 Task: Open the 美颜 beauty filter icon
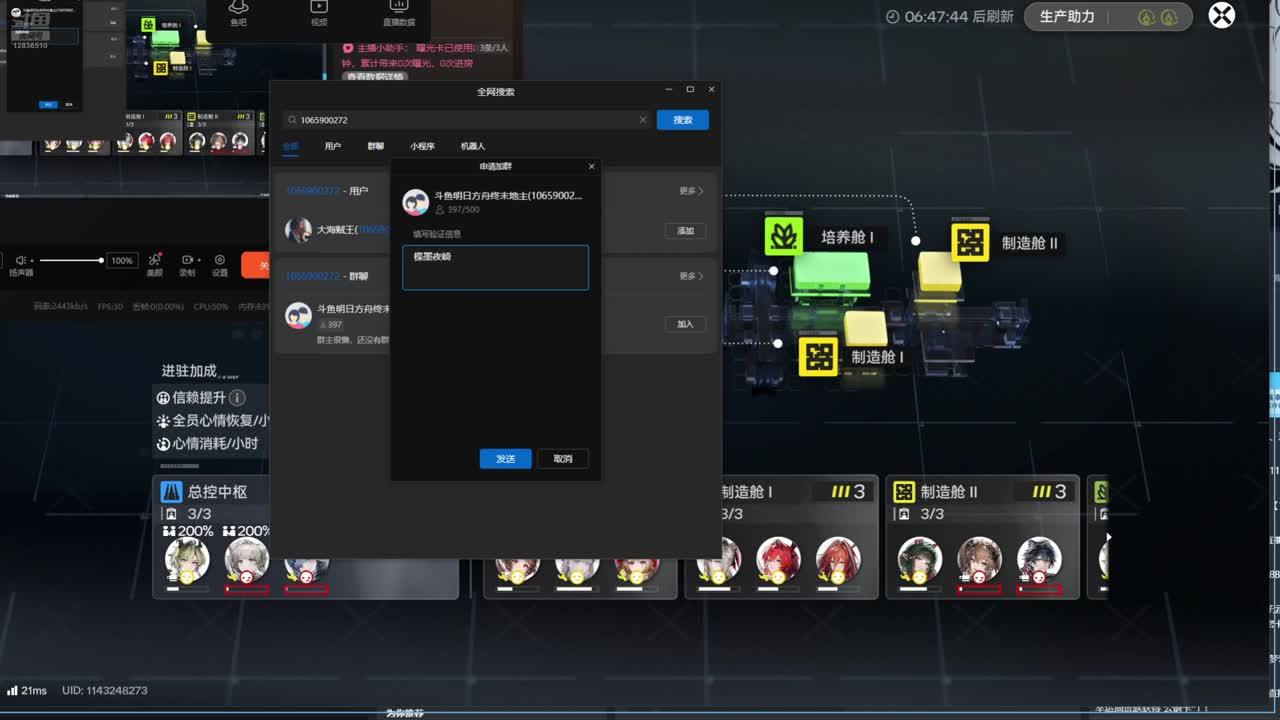tap(155, 259)
